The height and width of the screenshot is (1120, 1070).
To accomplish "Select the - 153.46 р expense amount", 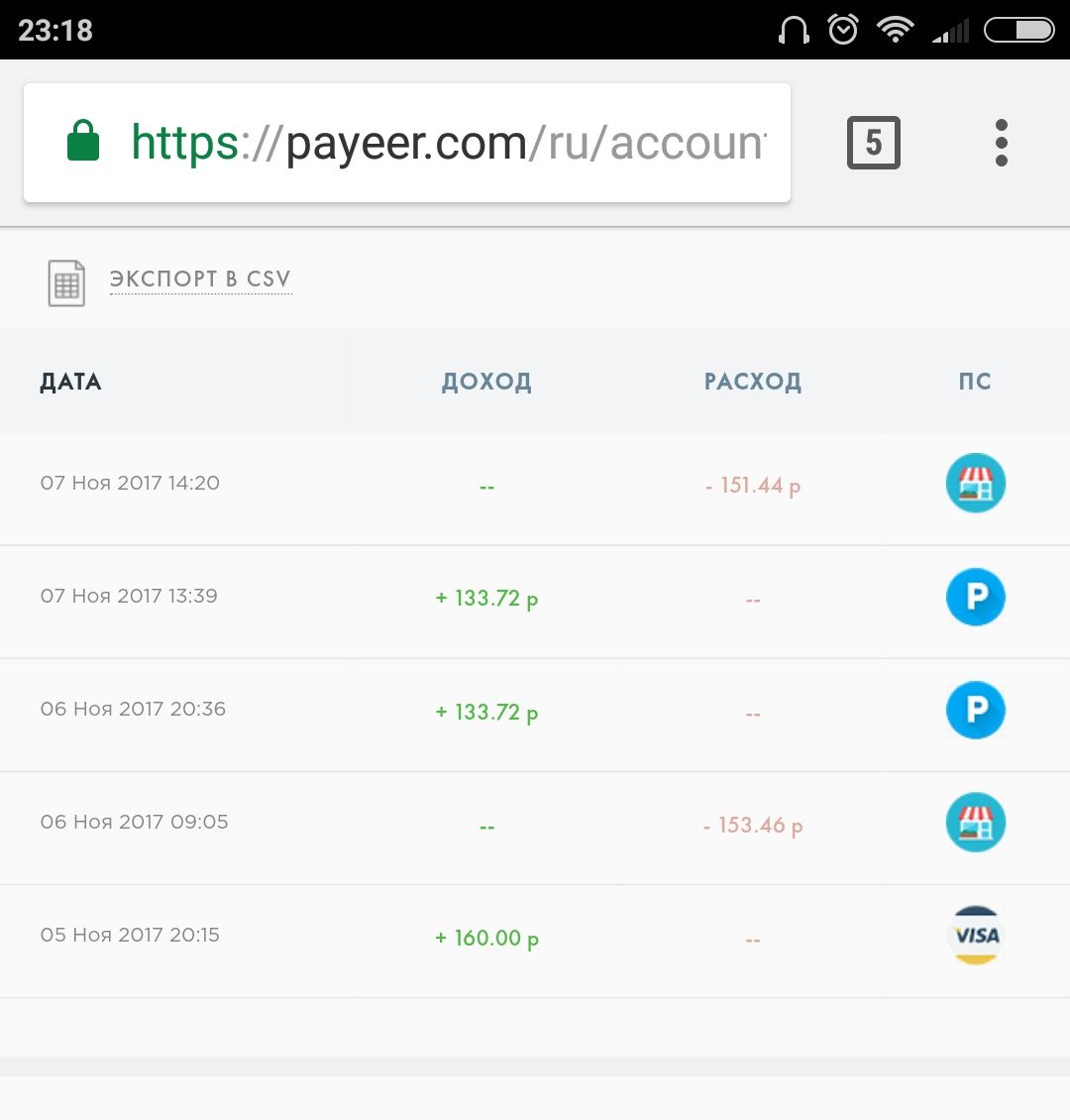I will point(753,826).
